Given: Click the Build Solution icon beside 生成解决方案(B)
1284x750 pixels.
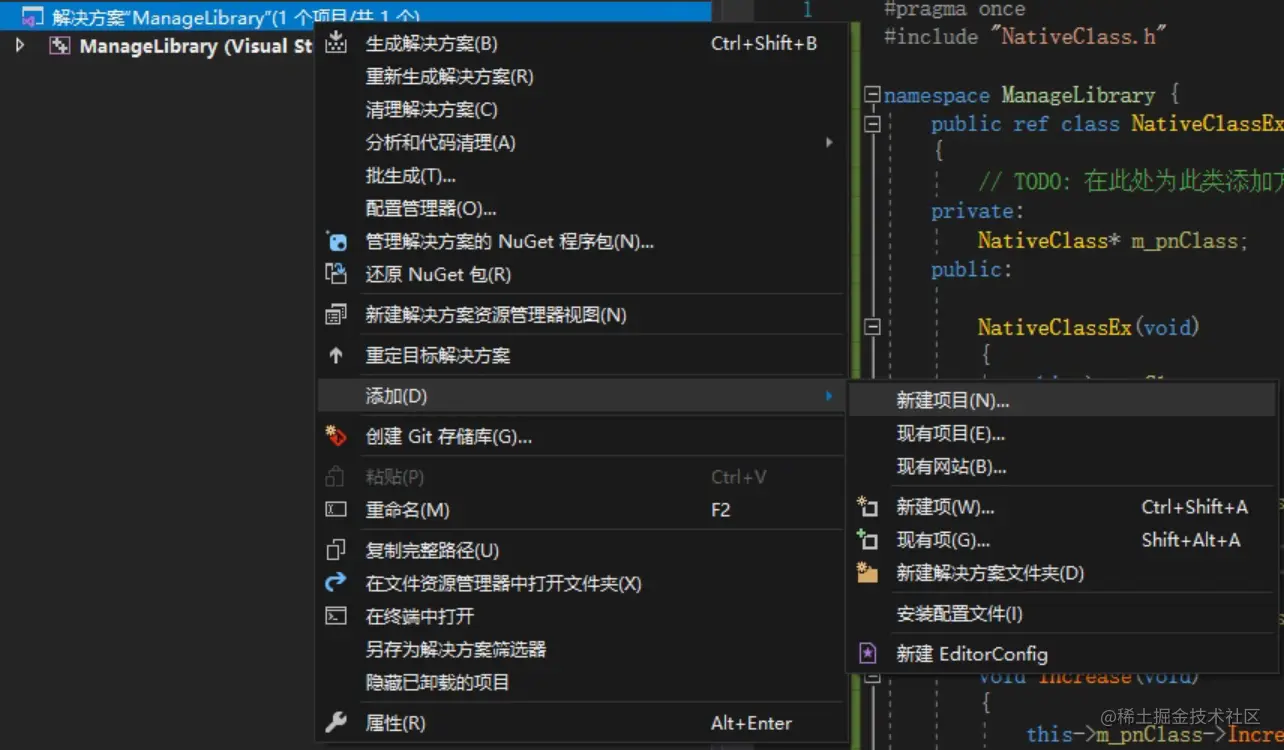Looking at the screenshot, I should point(336,43).
